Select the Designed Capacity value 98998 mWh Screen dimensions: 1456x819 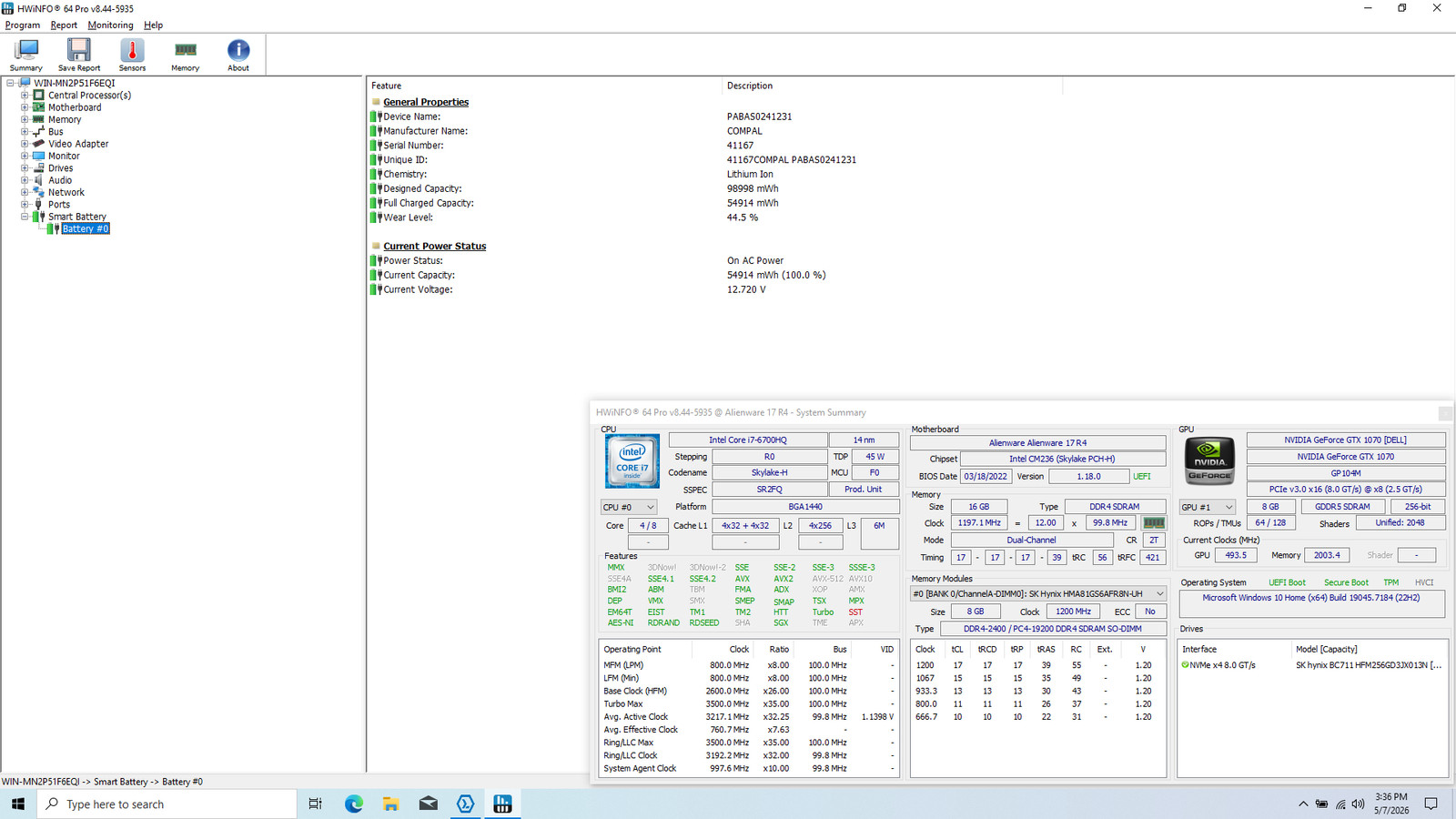coord(753,188)
